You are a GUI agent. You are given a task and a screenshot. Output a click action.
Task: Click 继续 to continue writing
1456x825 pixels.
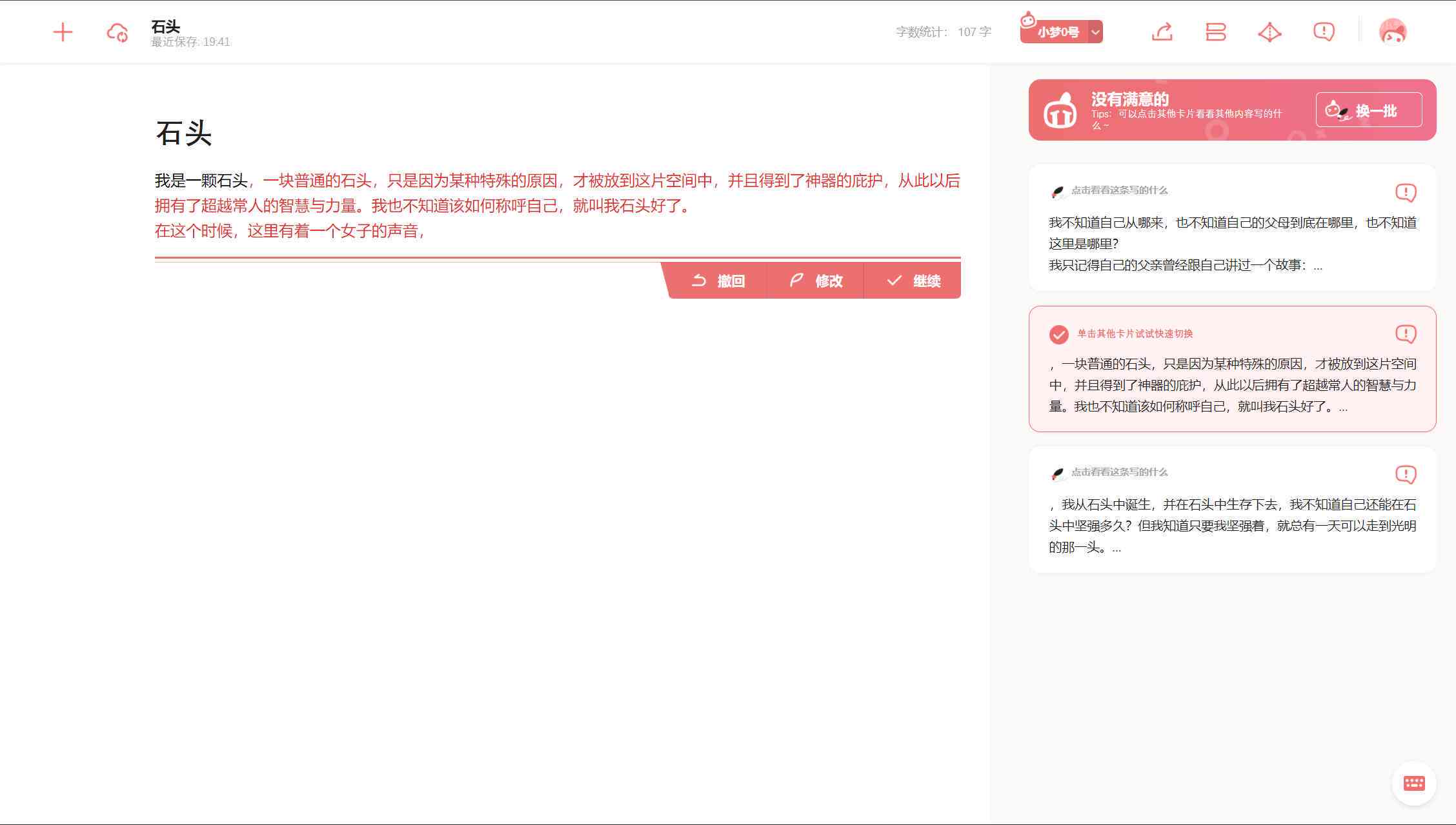tap(913, 281)
